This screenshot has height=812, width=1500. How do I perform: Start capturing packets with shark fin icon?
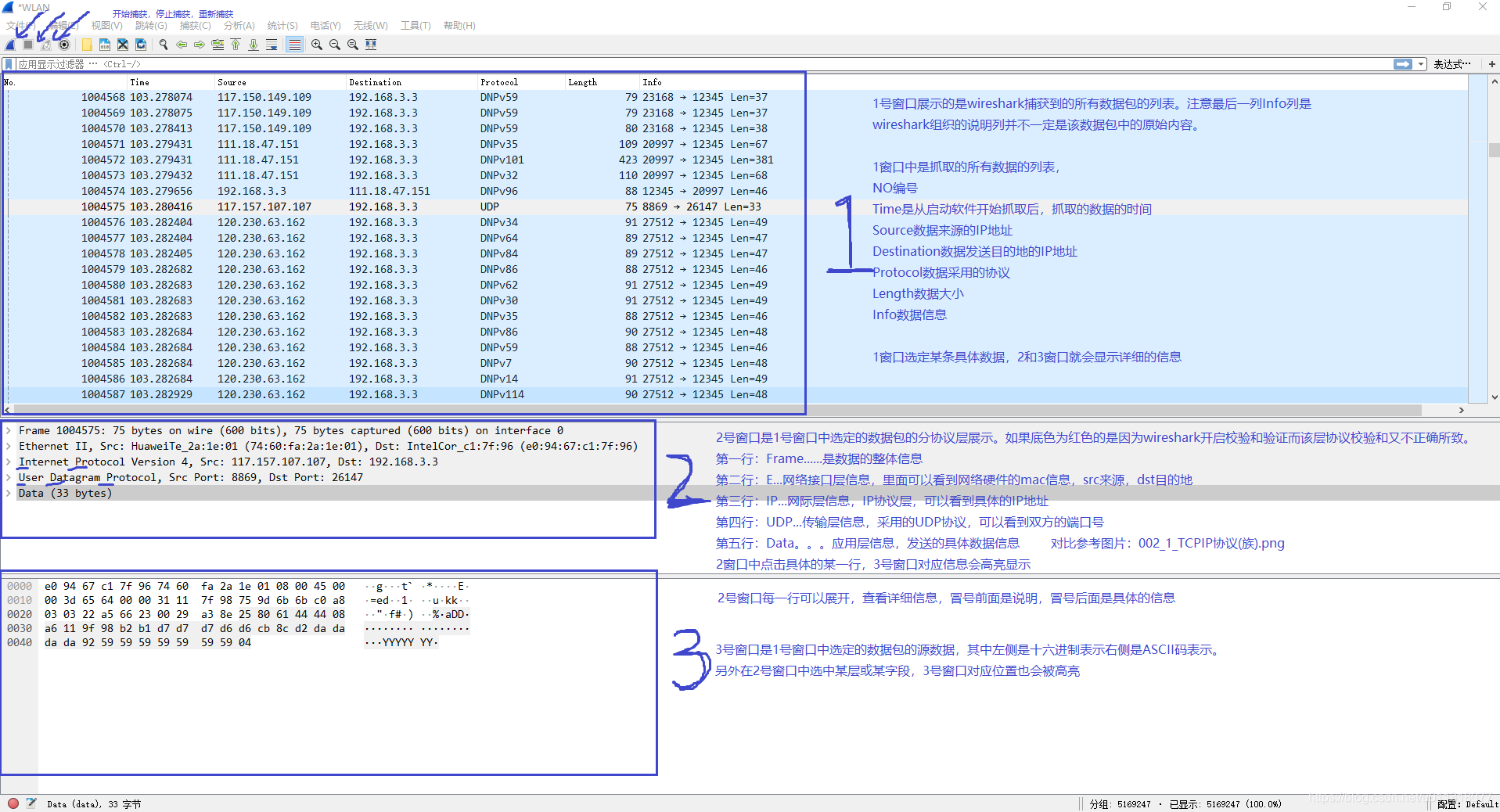click(10, 45)
